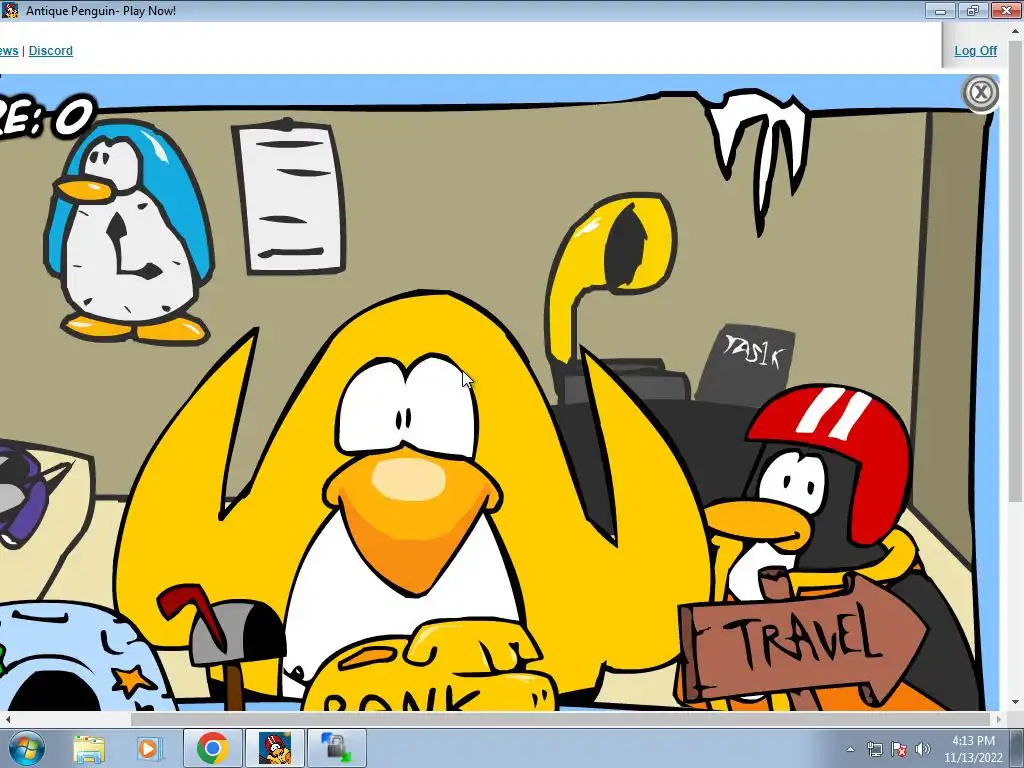Open the lock transfer app in taskbar
This screenshot has width=1024, height=768.
point(336,748)
